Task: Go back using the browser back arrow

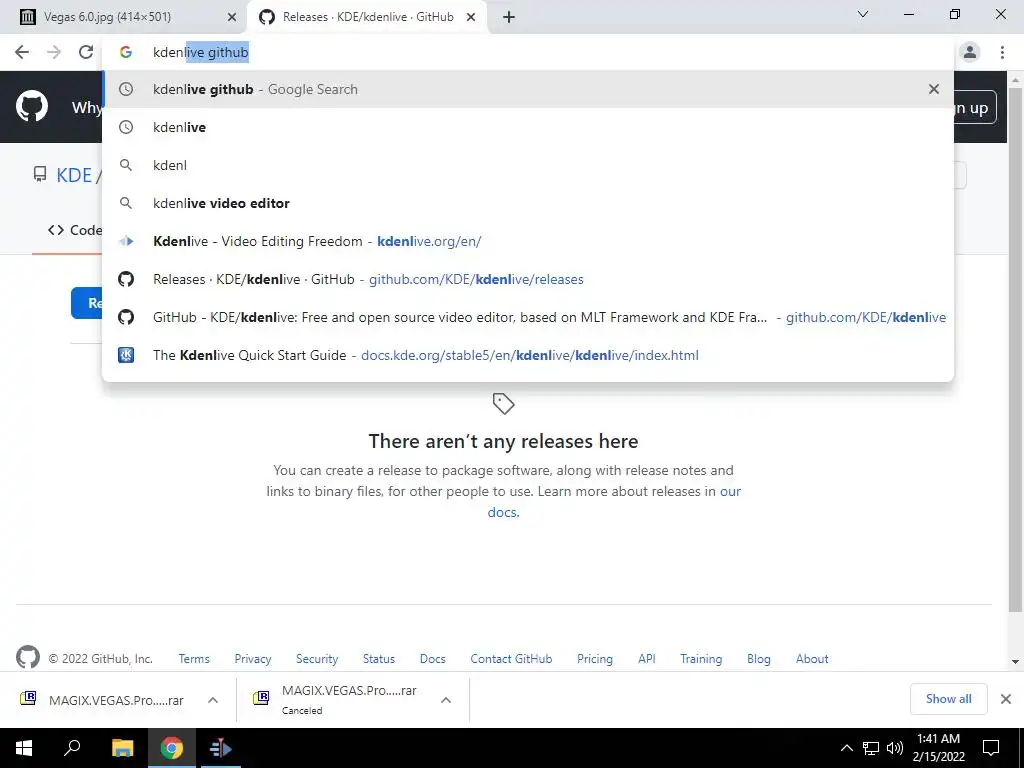Action: (22, 52)
